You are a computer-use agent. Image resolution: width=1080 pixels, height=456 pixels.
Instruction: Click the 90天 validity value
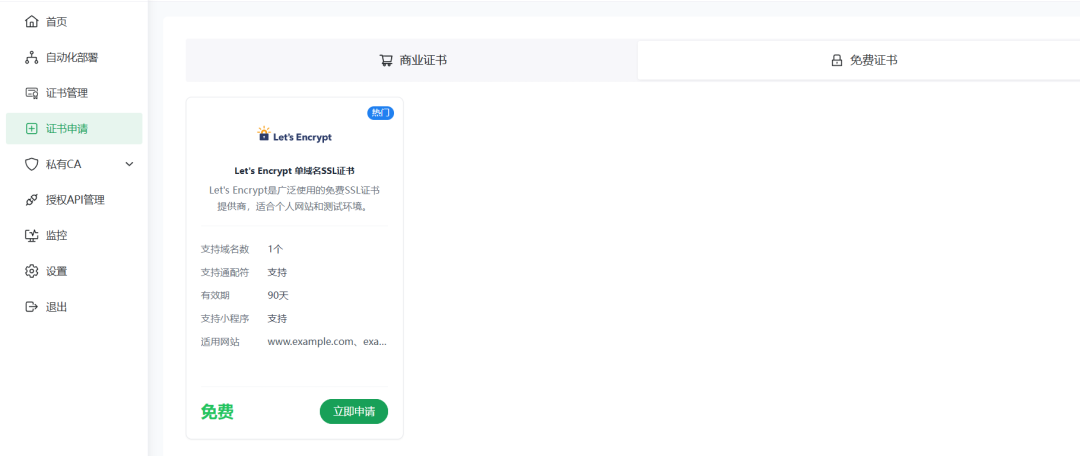(x=278, y=296)
